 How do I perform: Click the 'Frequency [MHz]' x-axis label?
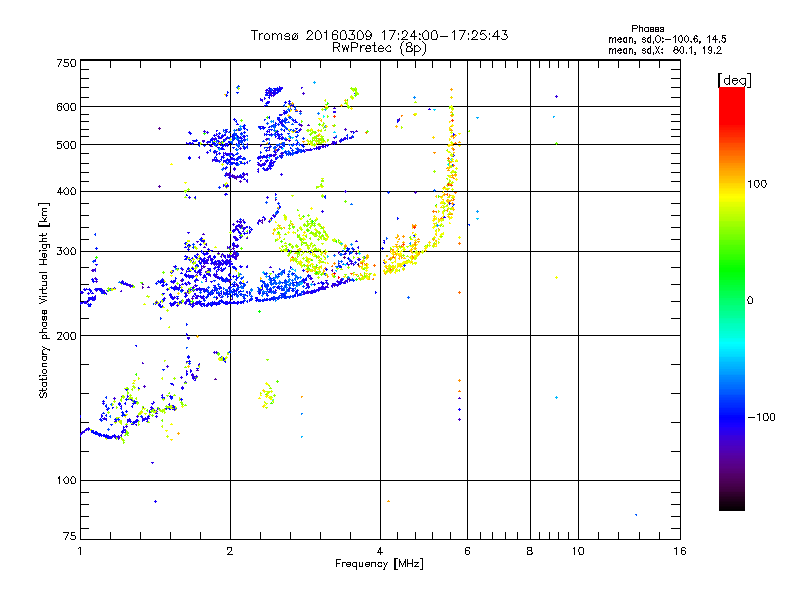(x=379, y=564)
